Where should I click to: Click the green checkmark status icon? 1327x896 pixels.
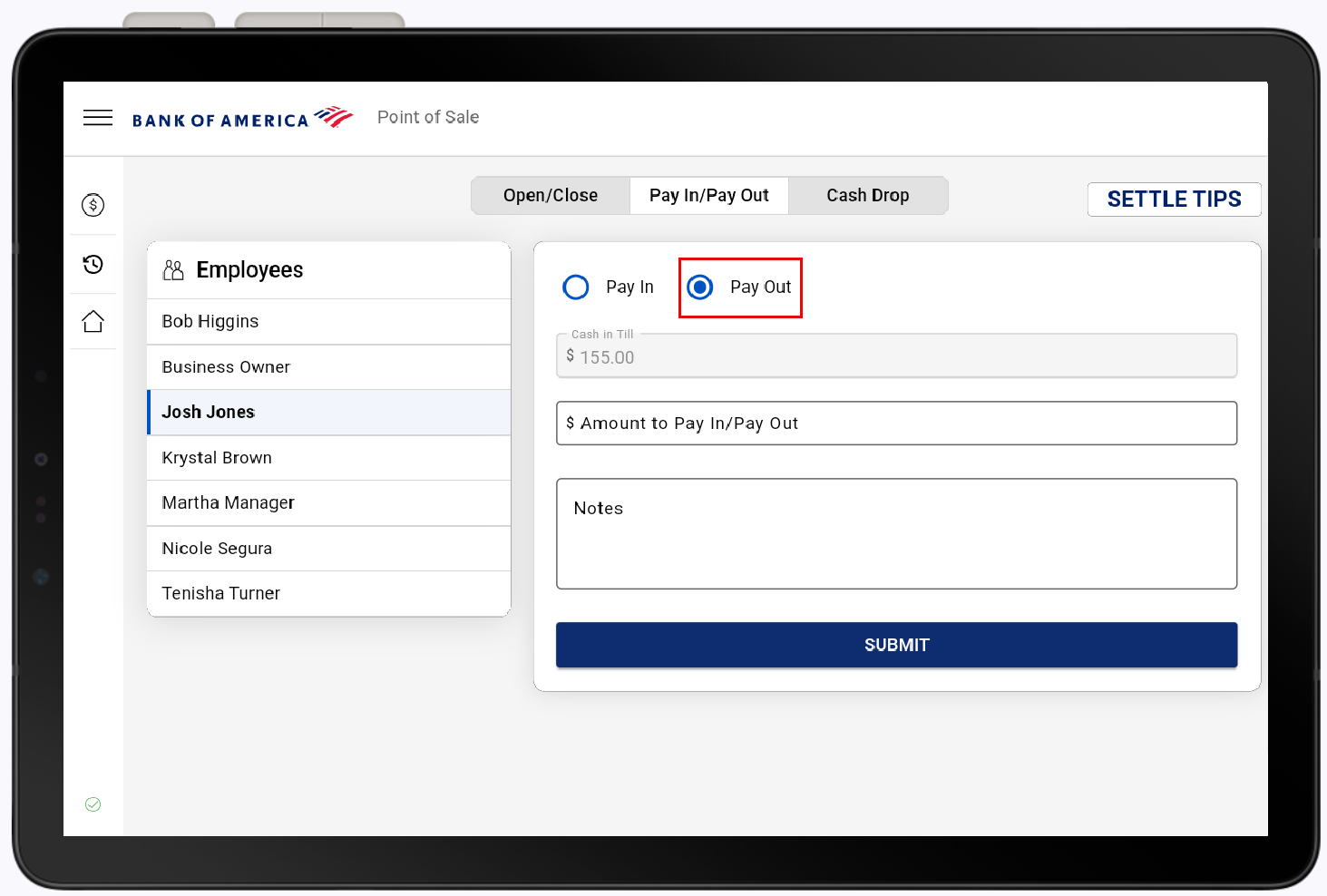[x=93, y=804]
